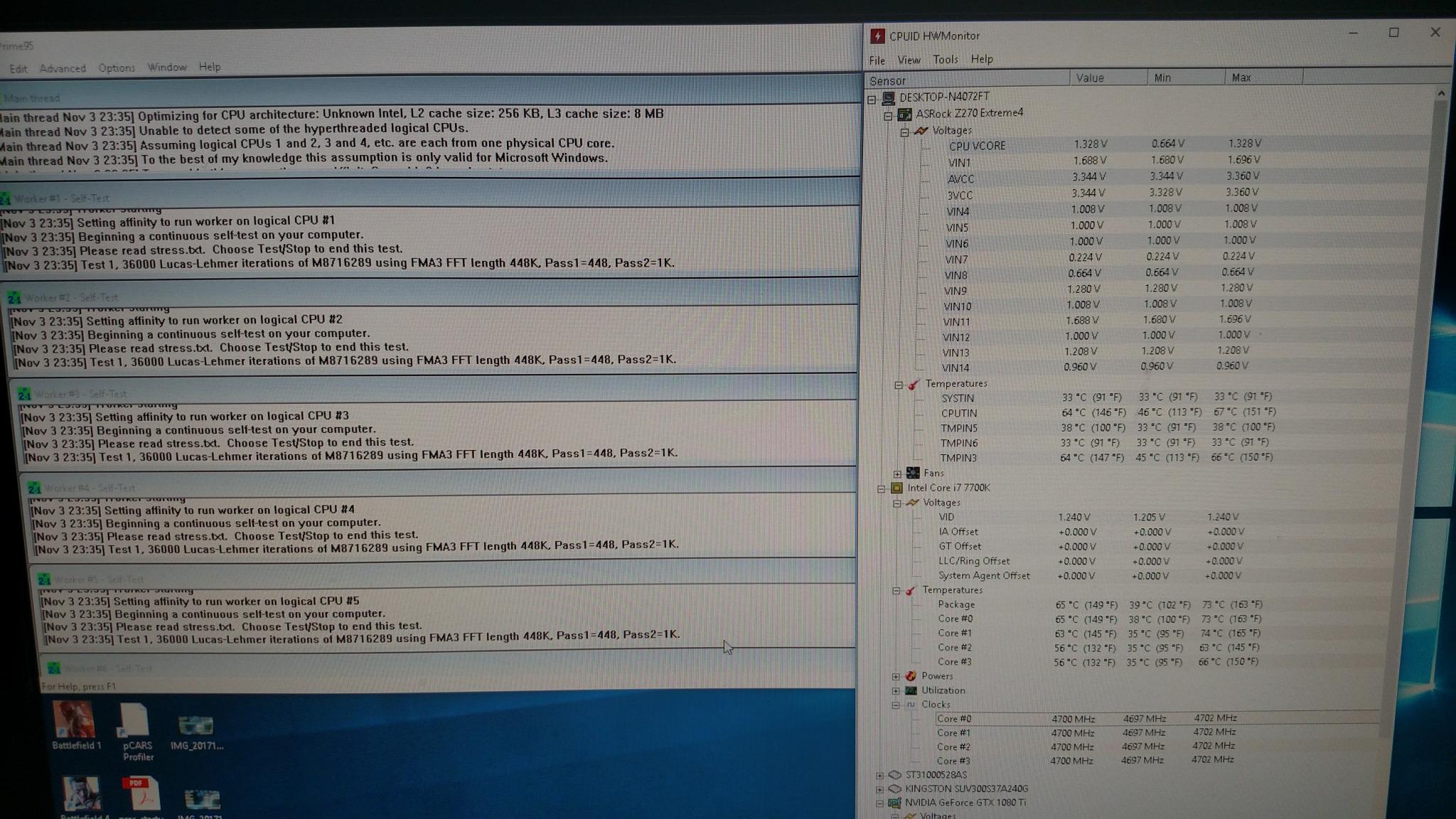Expand the Utilization section

point(896,691)
